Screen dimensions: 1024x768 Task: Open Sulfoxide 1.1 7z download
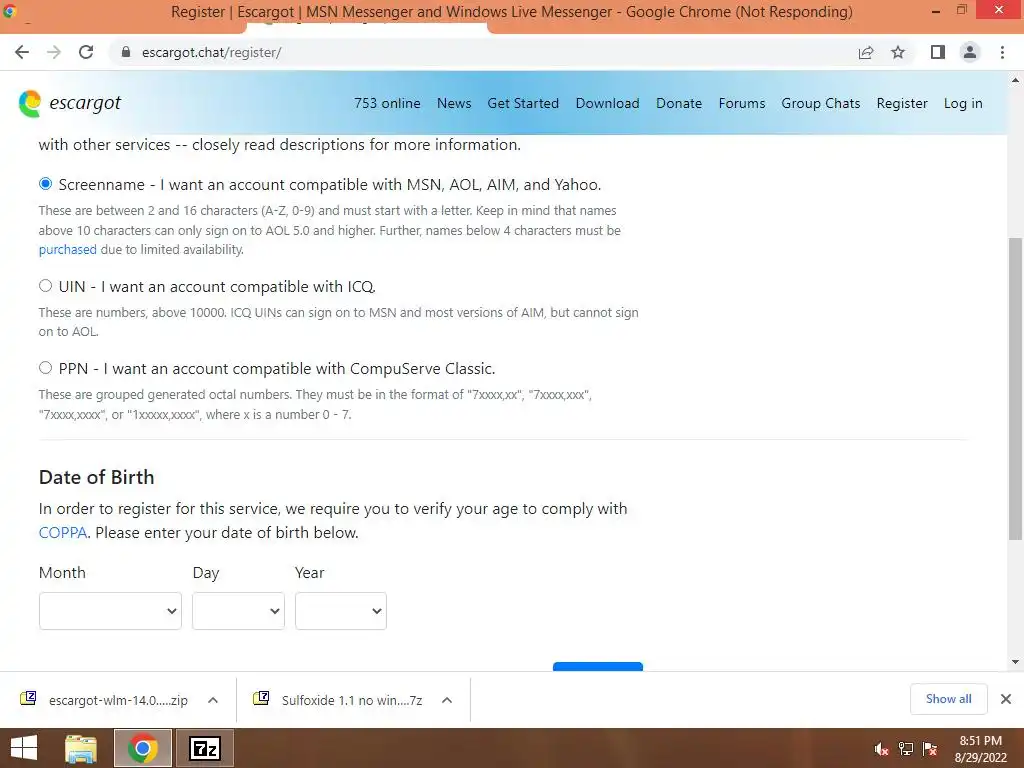point(352,700)
